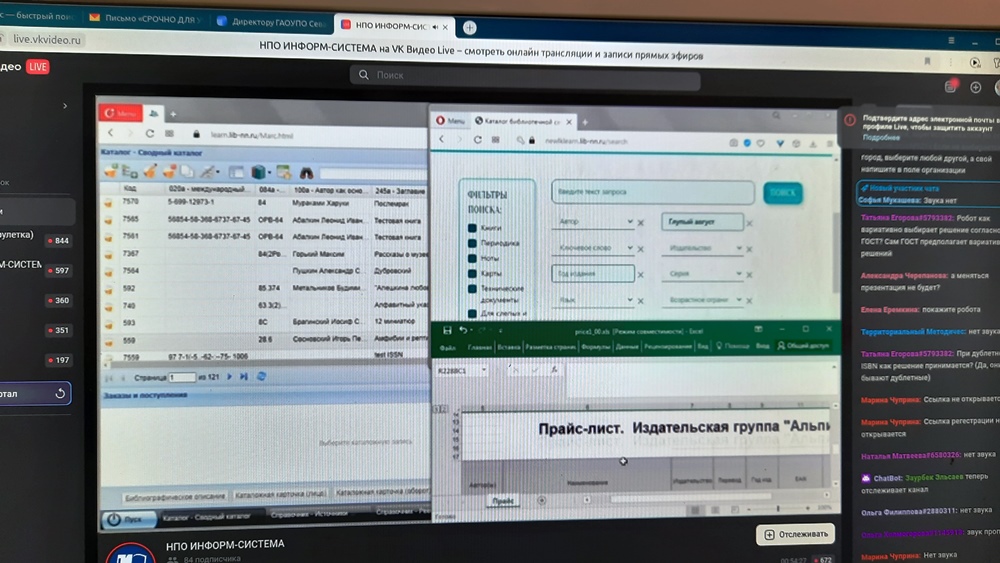Click the Общий доступ button in Excel
This screenshot has height=563, width=1000.
(803, 346)
